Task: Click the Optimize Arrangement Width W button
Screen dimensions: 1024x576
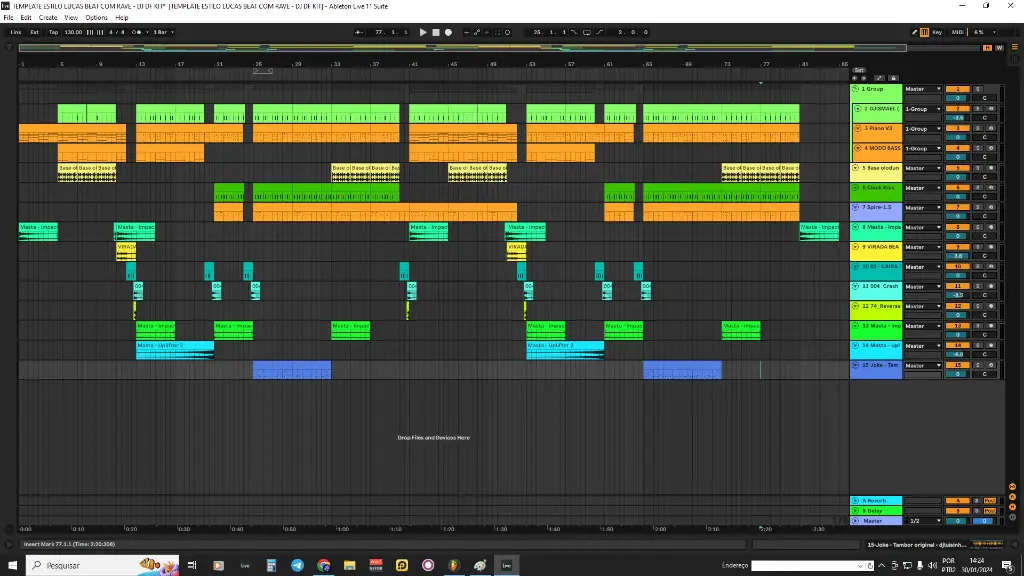Action: [999, 48]
